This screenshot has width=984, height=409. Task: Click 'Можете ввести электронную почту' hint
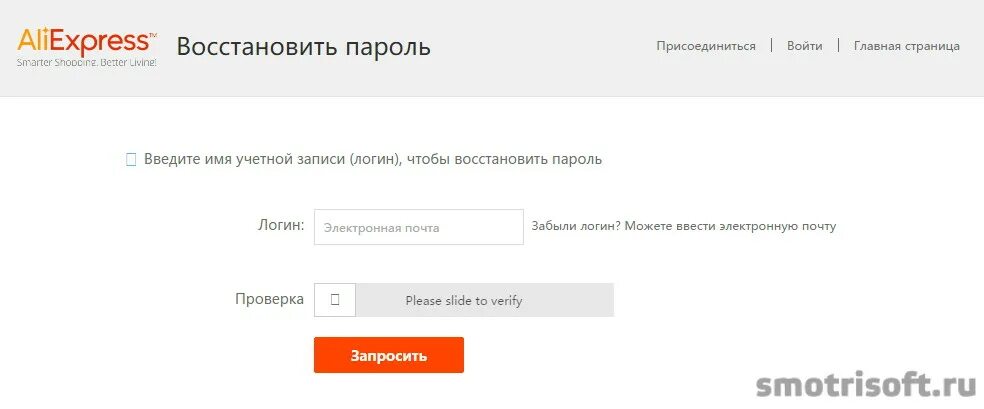pos(730,226)
